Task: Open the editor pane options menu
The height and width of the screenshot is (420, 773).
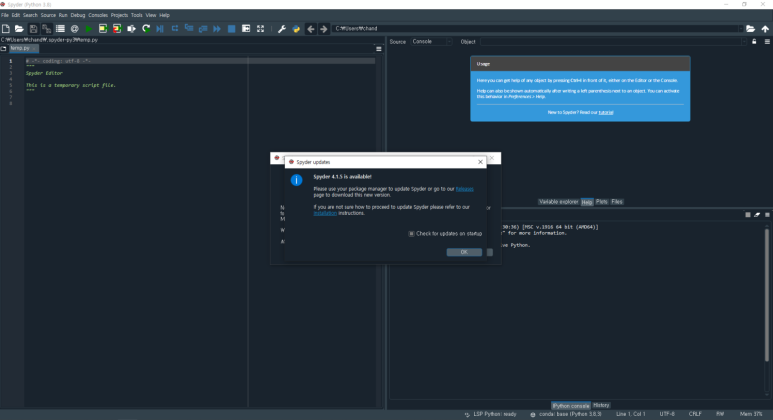Action: point(379,49)
